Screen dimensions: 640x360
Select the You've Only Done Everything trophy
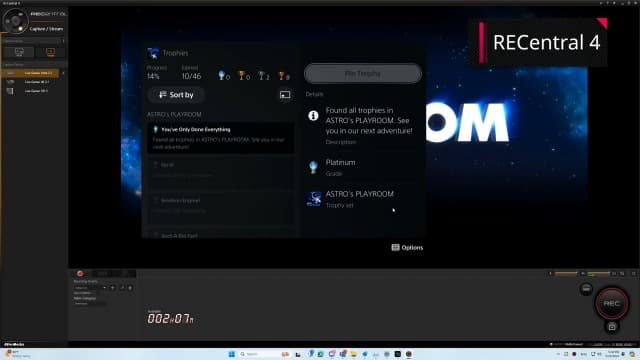click(x=220, y=138)
